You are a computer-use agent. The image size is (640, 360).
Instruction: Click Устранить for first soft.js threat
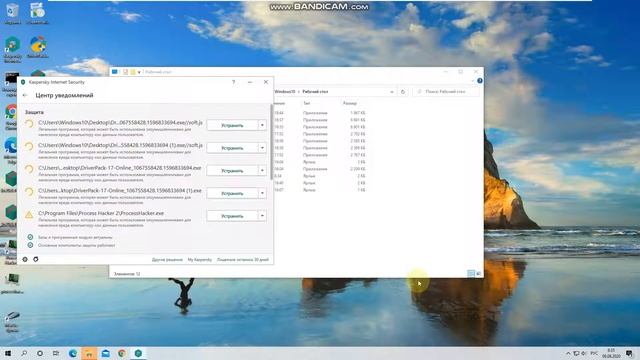click(232, 125)
